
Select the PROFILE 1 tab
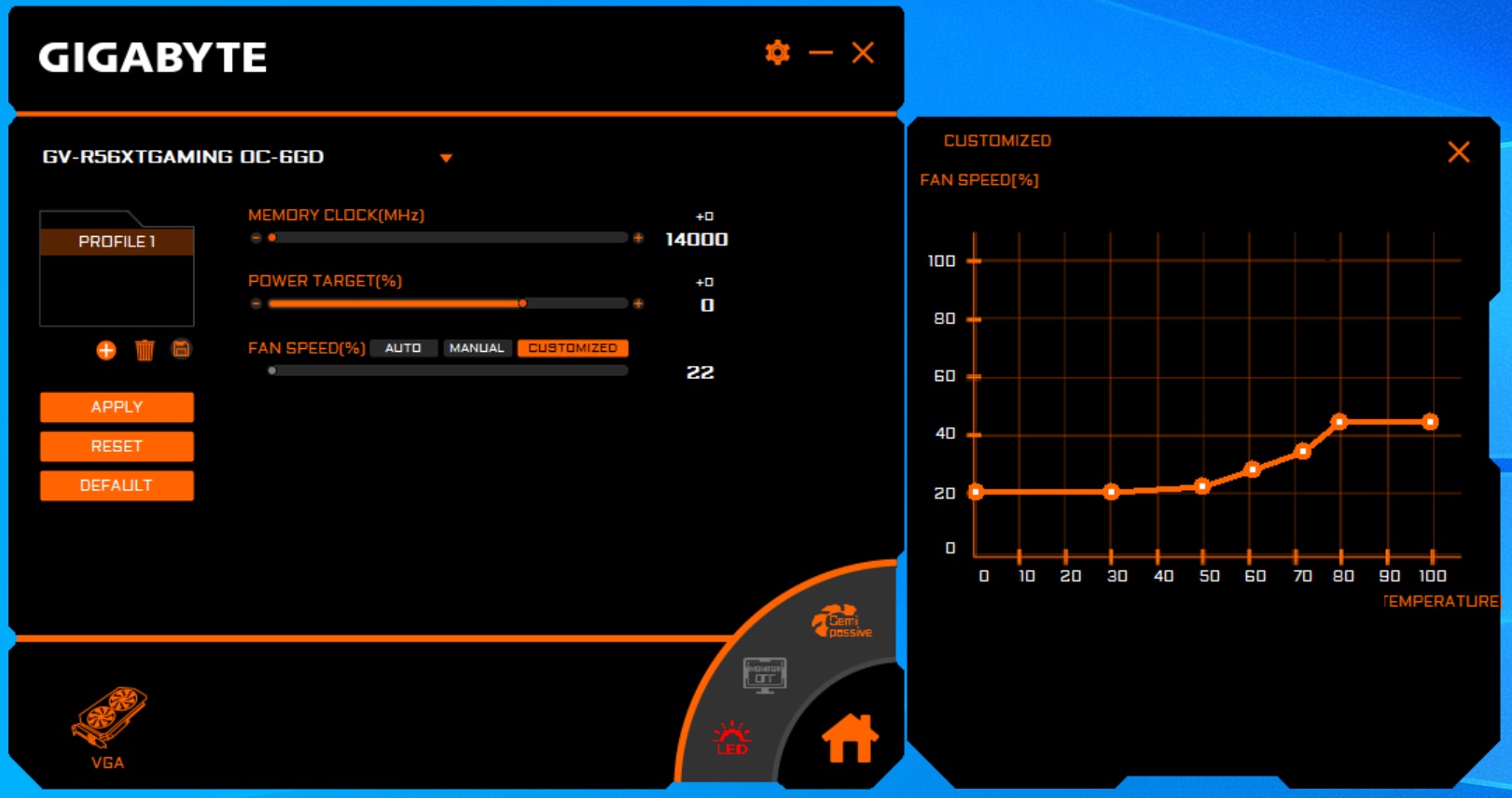(117, 242)
